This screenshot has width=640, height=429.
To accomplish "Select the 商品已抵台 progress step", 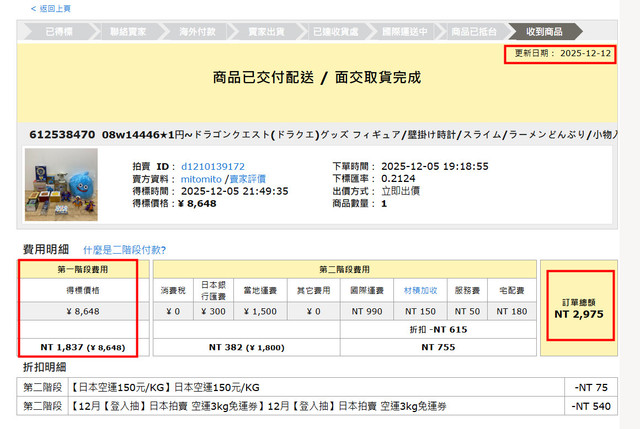I will tap(474, 31).
